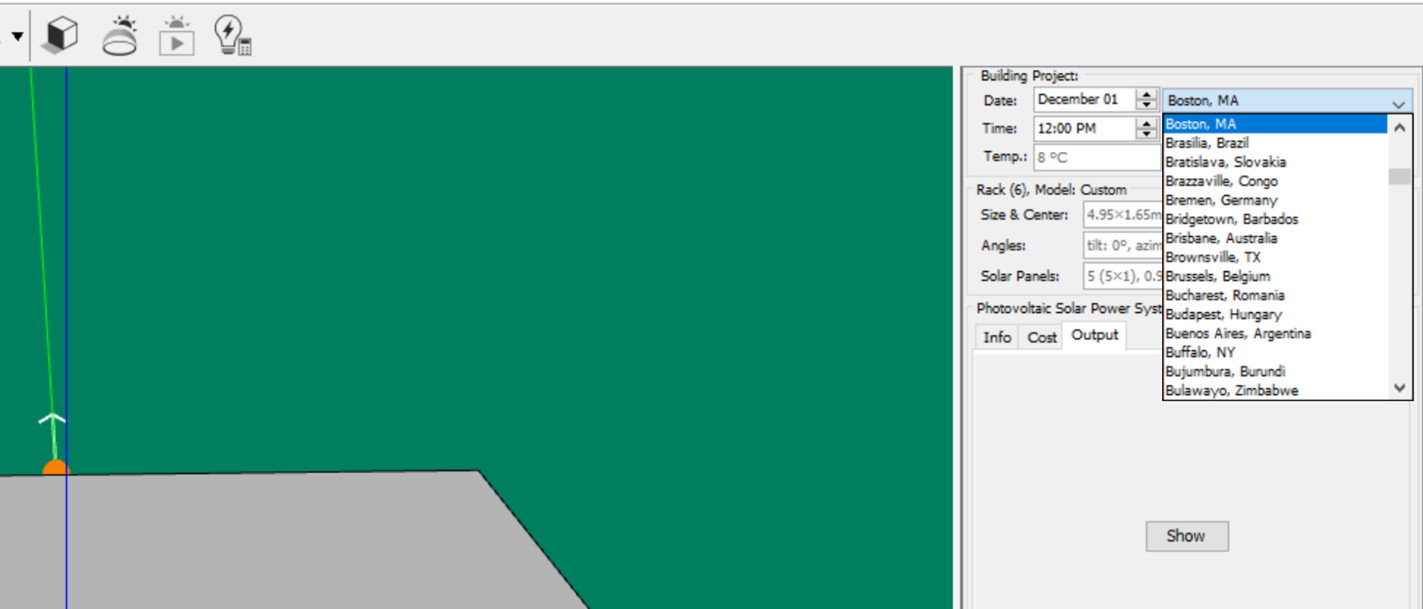The height and width of the screenshot is (609, 1423).
Task: Run the sun animation playback tool
Action: pyautogui.click(x=176, y=34)
